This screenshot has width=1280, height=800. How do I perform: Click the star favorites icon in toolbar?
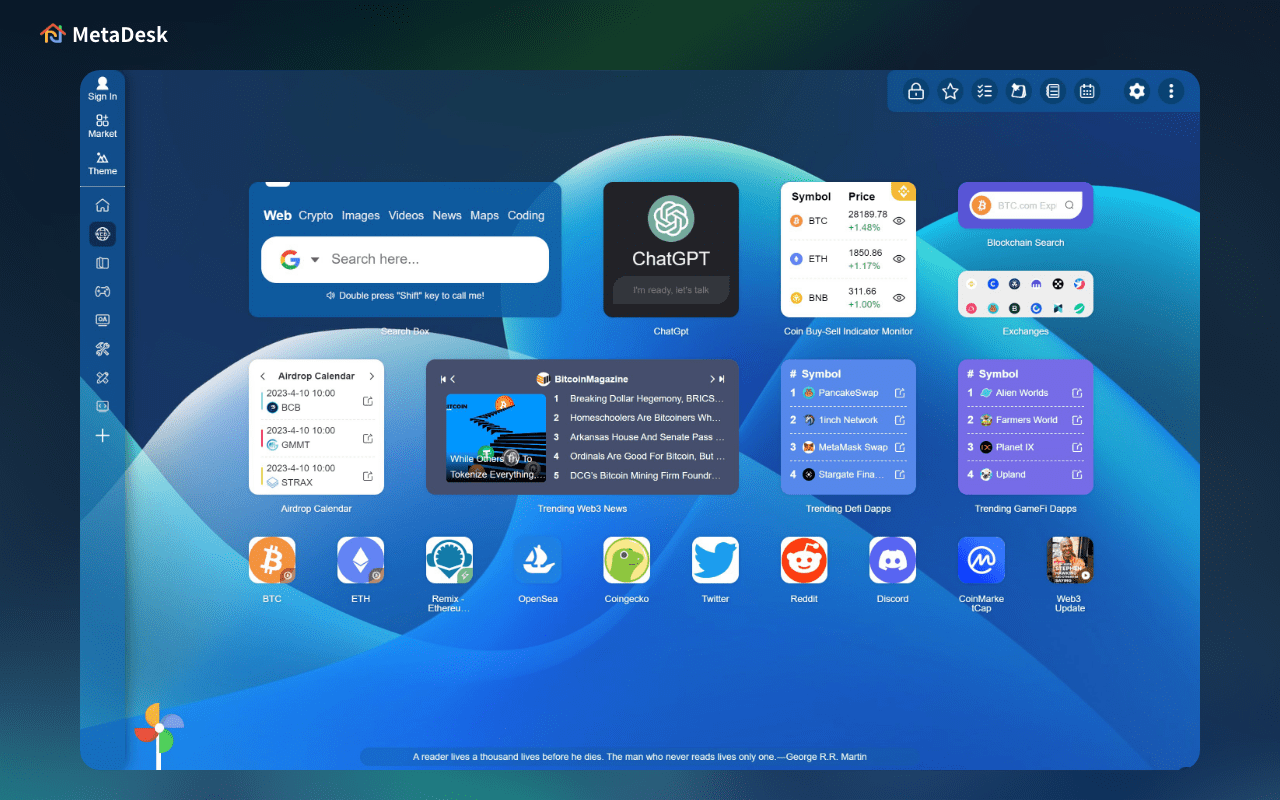click(950, 91)
